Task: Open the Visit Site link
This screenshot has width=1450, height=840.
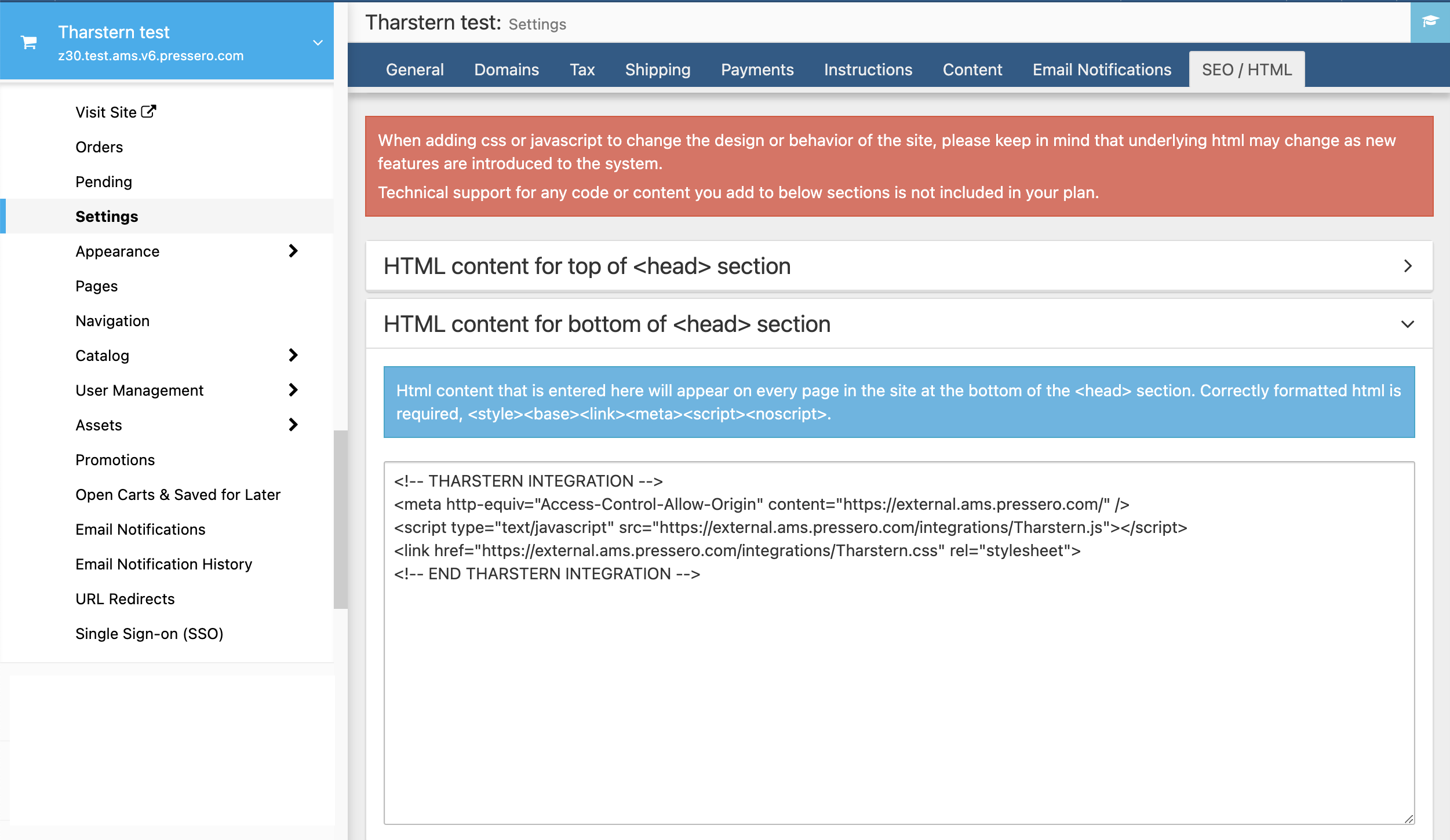Action: coord(115,112)
